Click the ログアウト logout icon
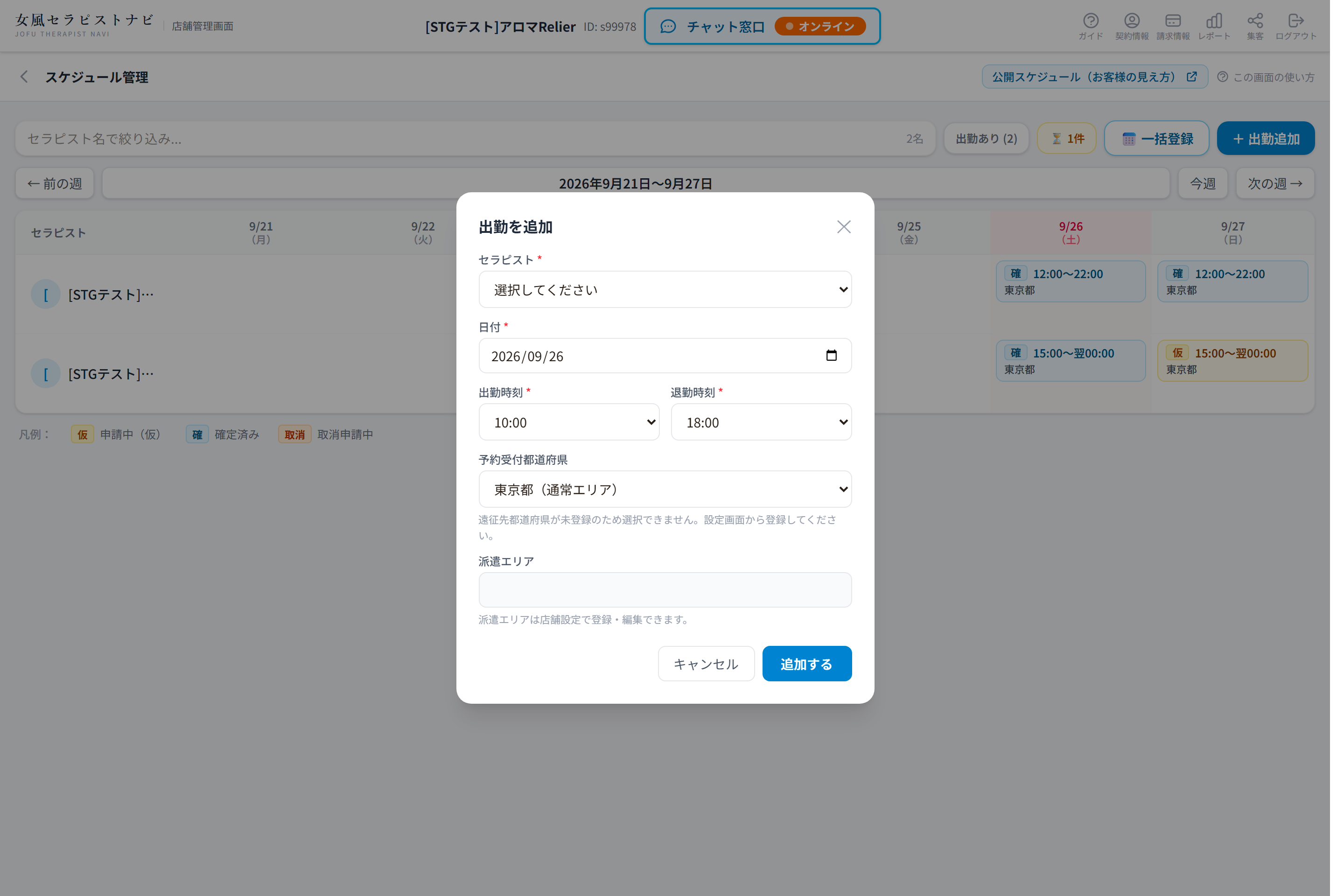 click(1295, 26)
